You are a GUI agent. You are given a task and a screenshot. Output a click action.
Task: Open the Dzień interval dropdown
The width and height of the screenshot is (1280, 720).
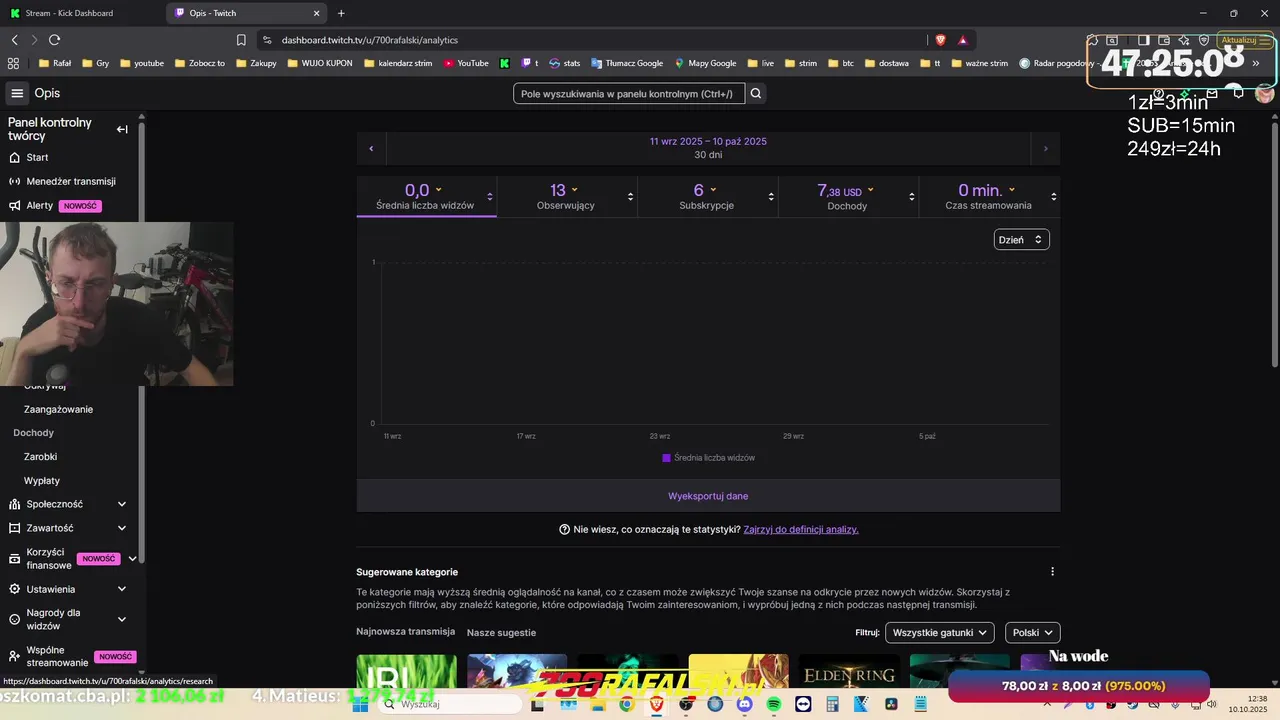point(1022,239)
